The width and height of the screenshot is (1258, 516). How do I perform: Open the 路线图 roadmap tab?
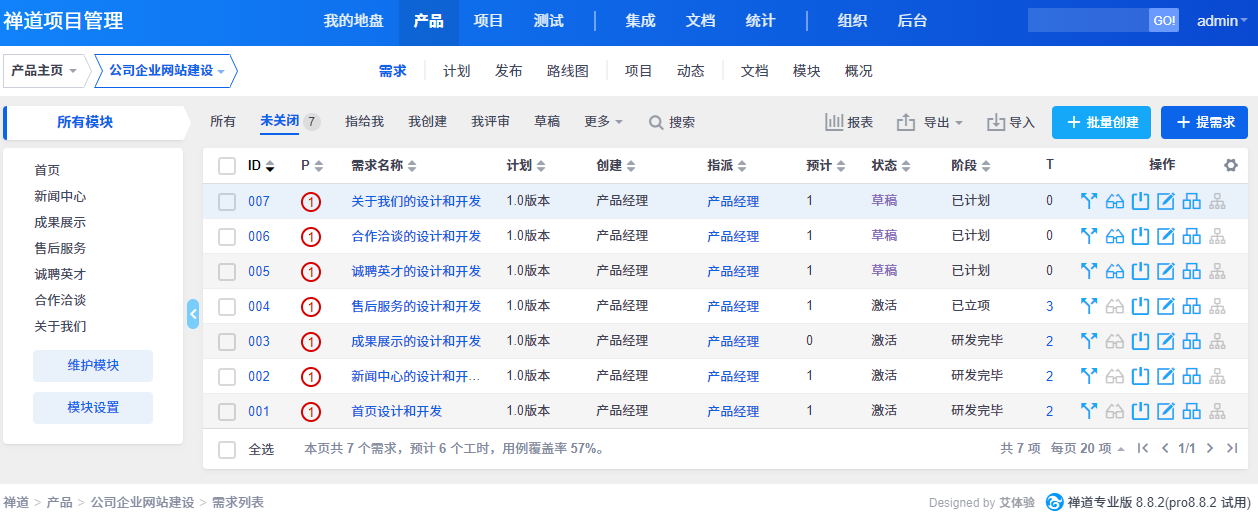click(x=567, y=71)
